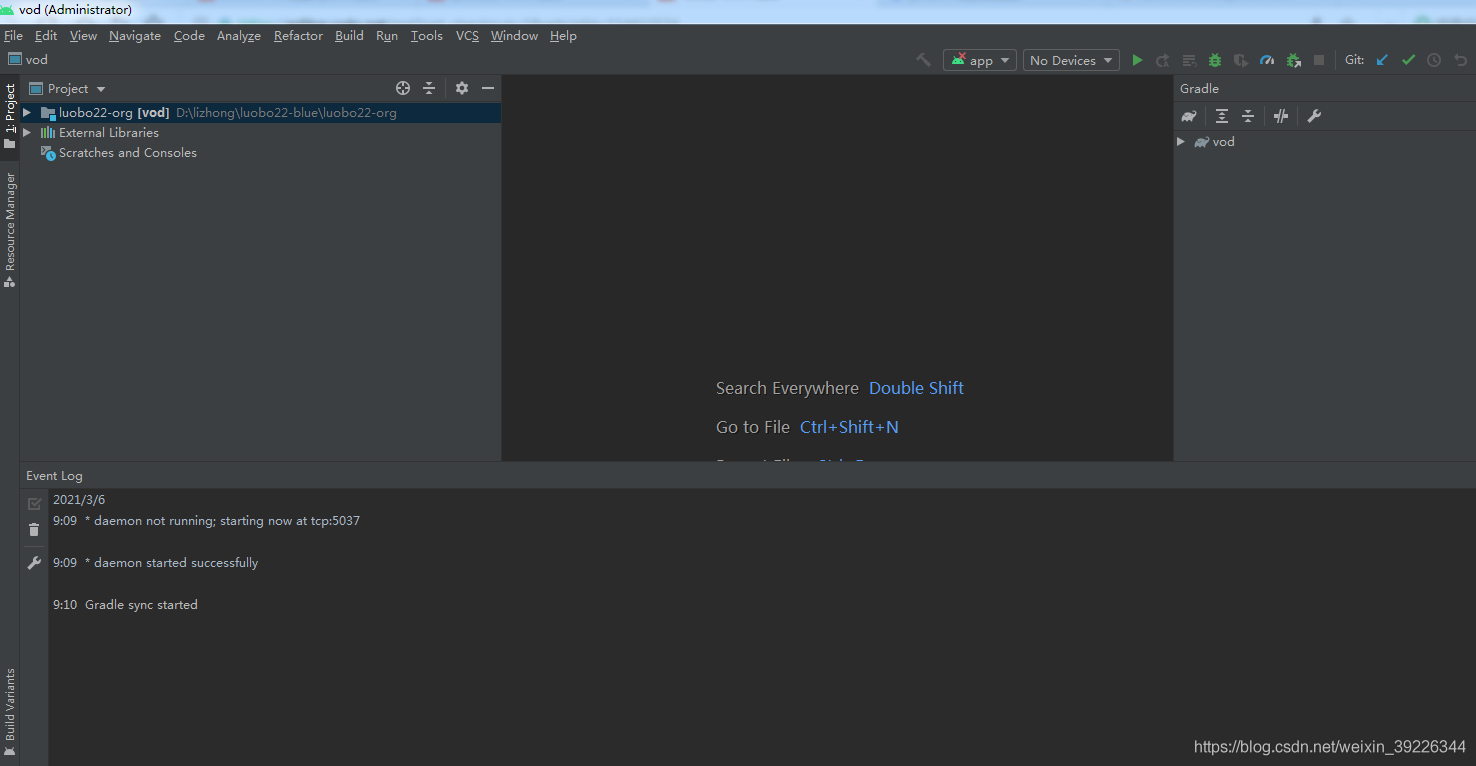Toggle Gradle offline mode icon
1476x766 pixels.
click(x=1281, y=116)
